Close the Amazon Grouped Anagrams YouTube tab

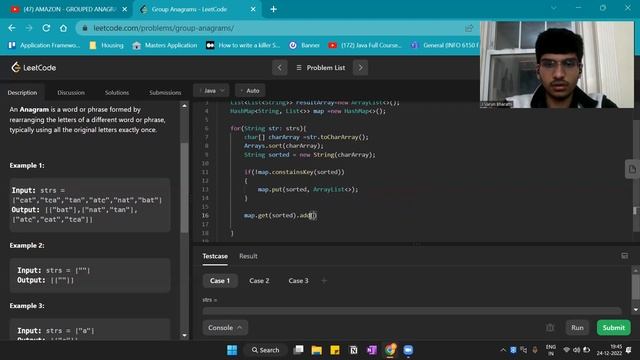(x=124, y=9)
